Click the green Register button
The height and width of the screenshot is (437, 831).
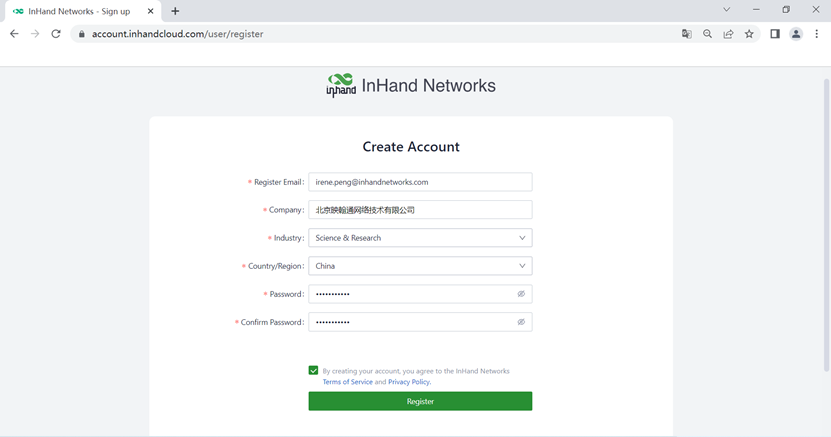coord(420,401)
